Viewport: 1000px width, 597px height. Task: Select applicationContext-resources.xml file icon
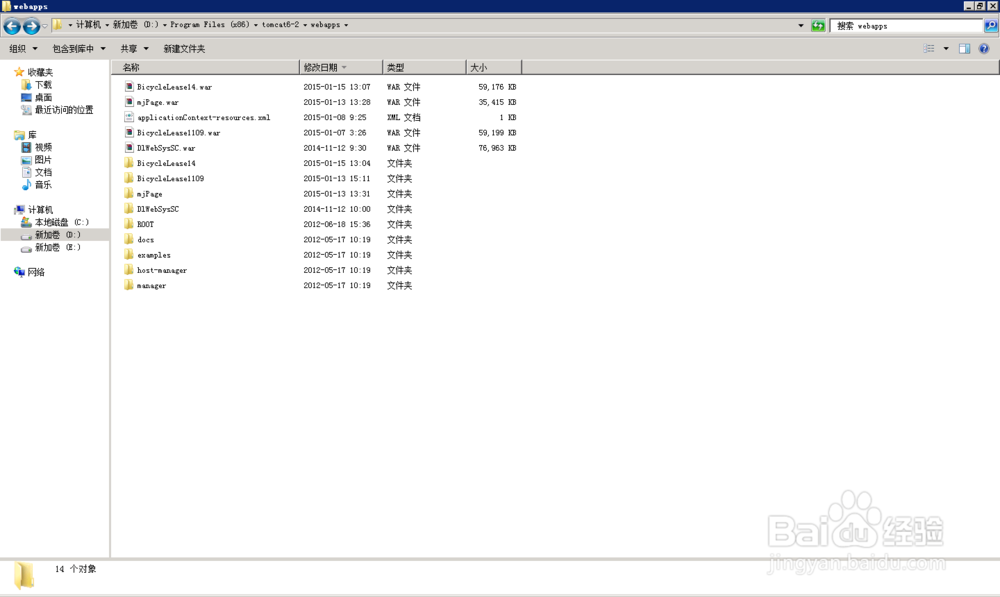tap(129, 117)
